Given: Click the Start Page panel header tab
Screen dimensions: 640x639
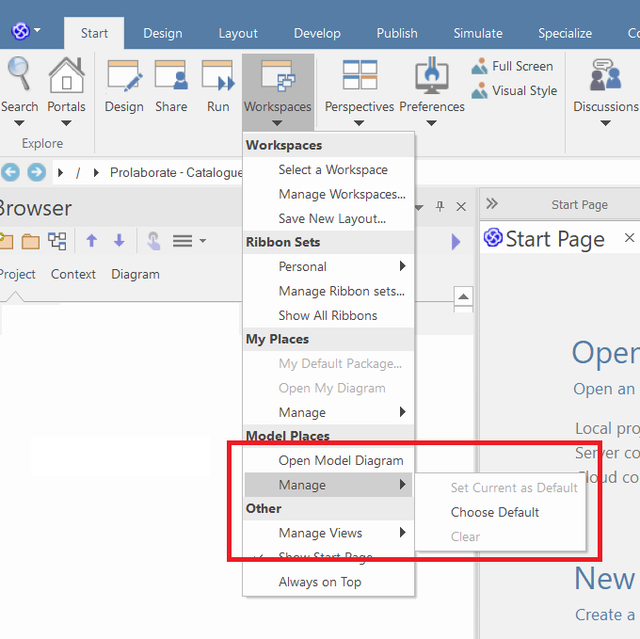Looking at the screenshot, I should pos(579,204).
